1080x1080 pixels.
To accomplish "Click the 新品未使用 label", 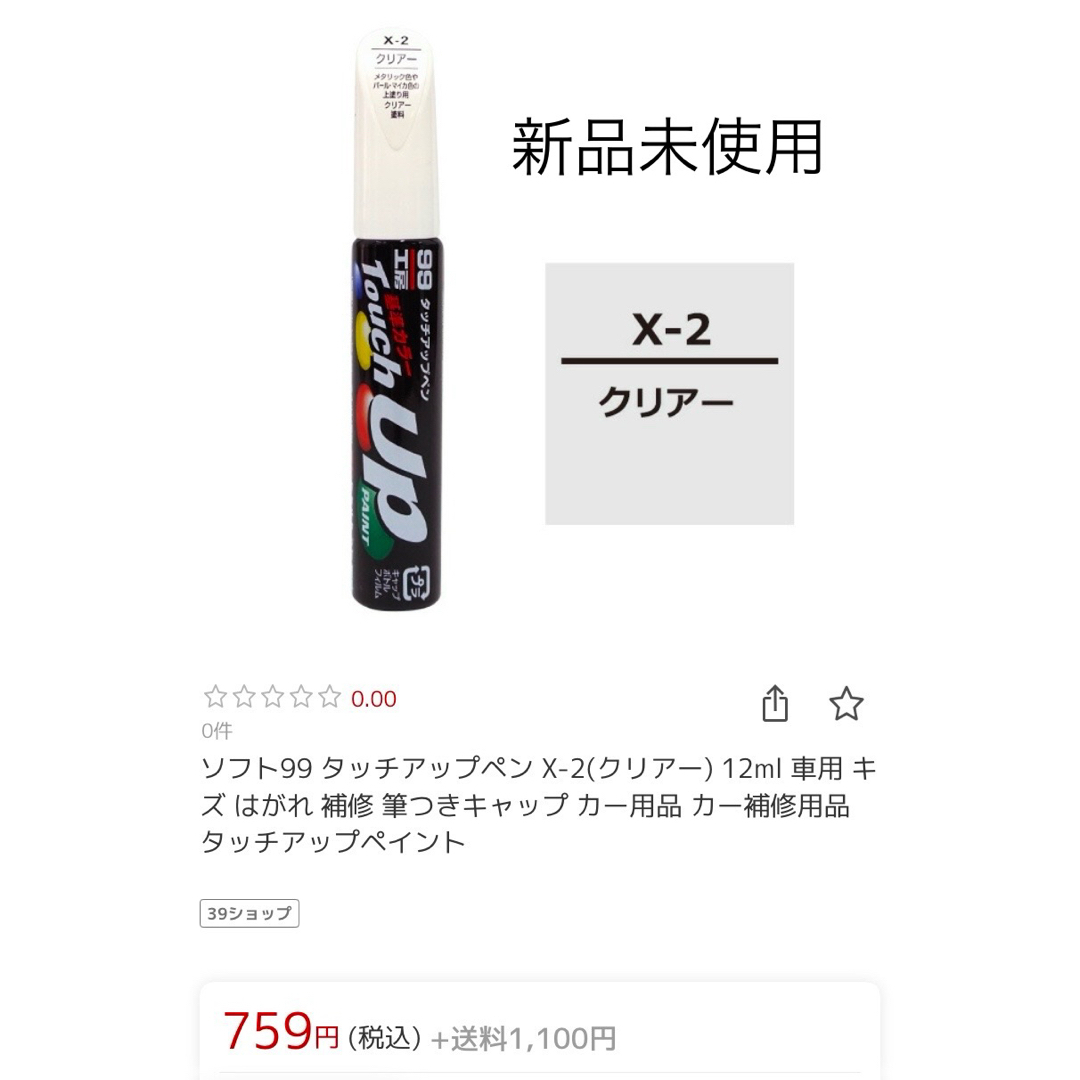I will (667, 147).
